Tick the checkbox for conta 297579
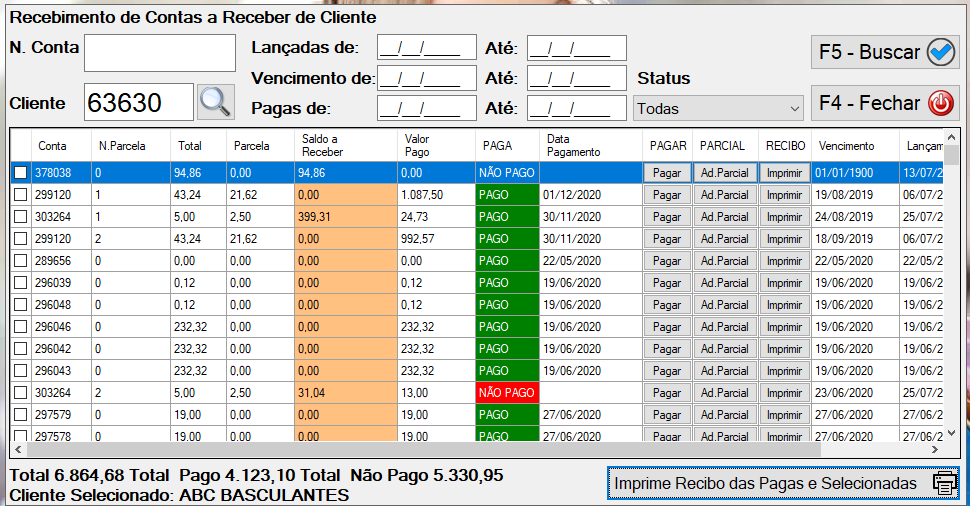This screenshot has width=970, height=506. click(x=20, y=414)
